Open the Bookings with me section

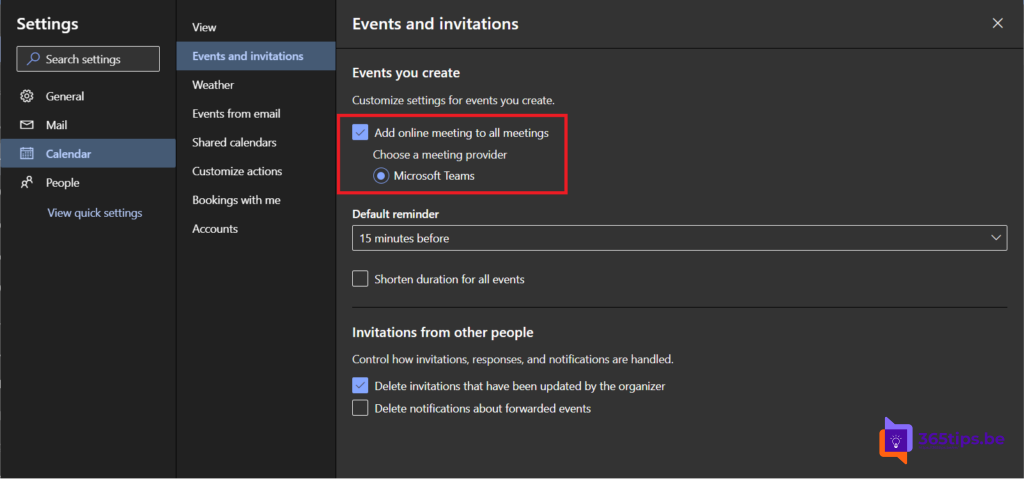(x=236, y=200)
